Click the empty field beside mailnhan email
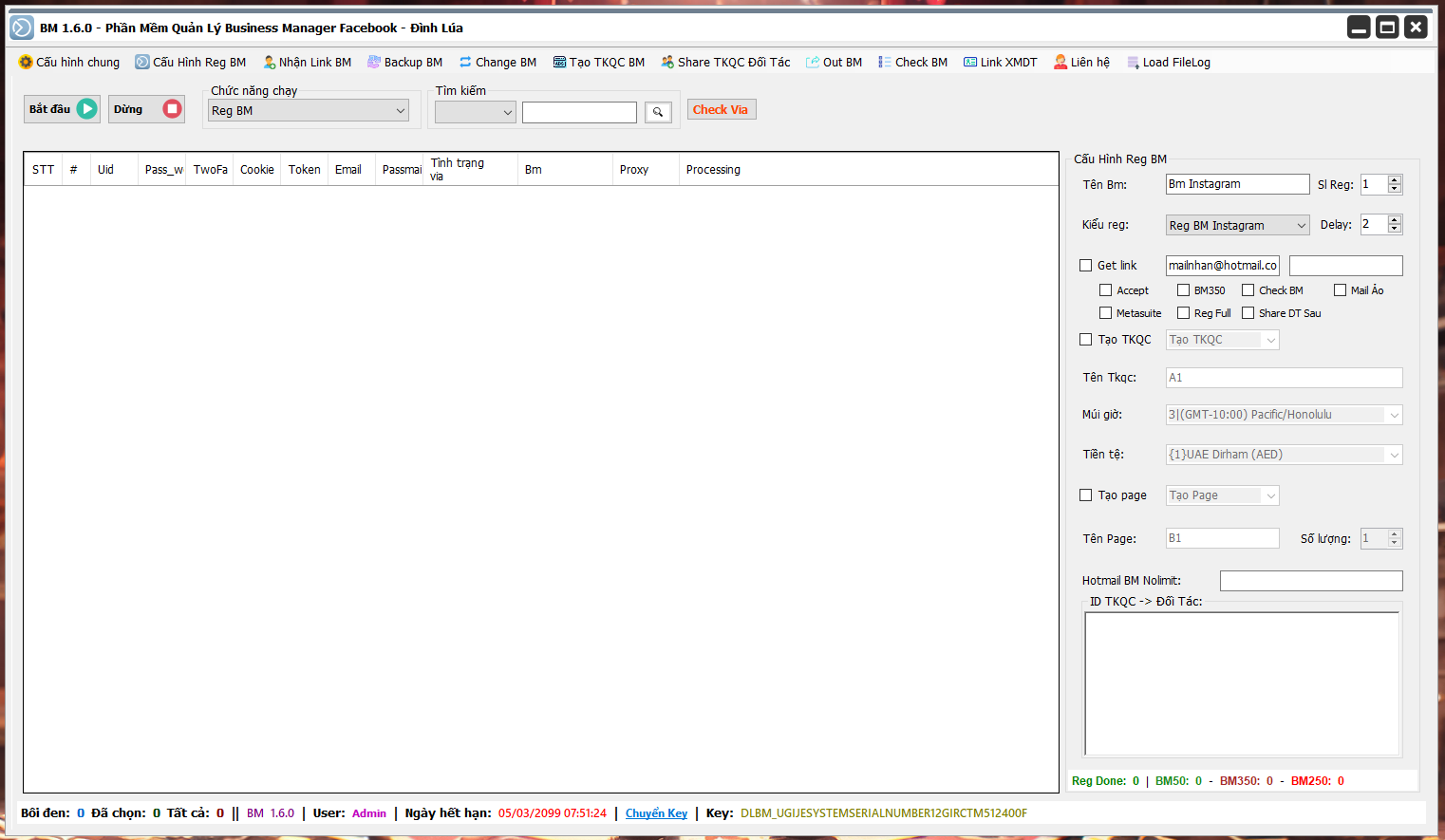 point(1346,266)
